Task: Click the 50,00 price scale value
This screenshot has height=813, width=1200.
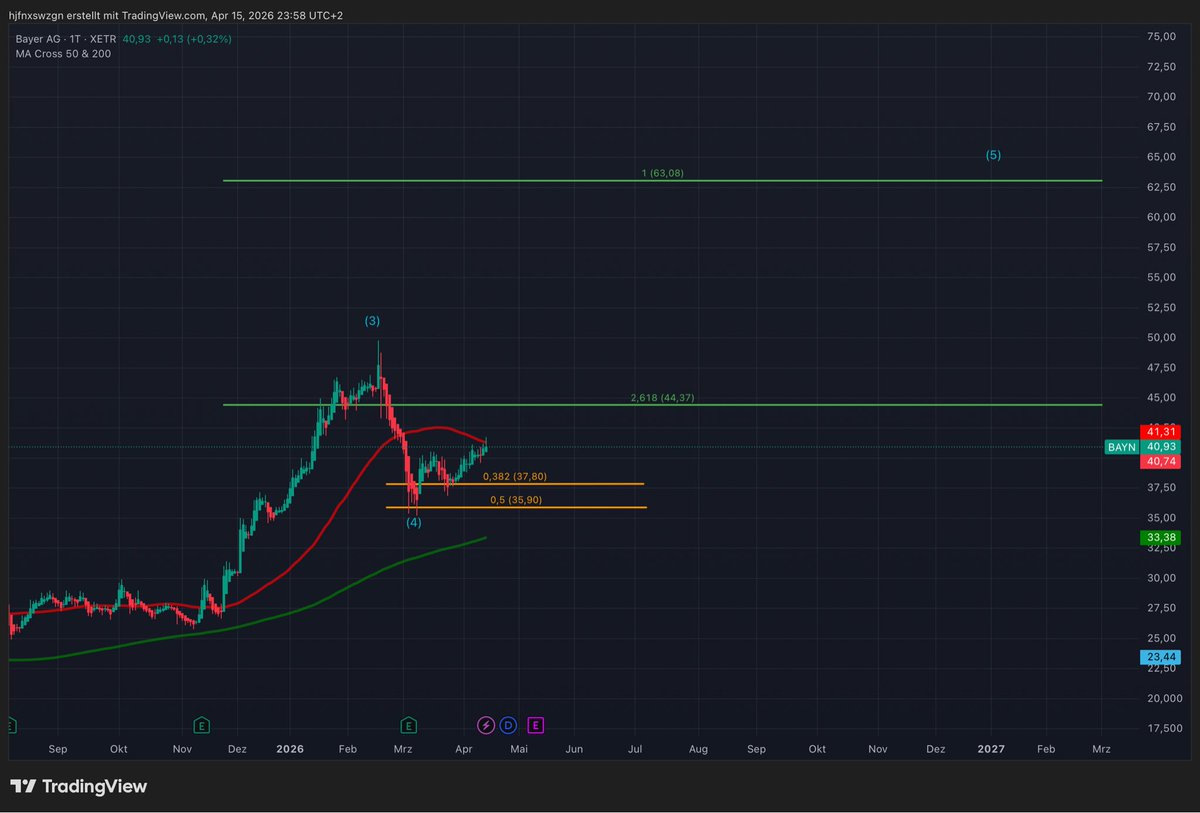Action: [x=1160, y=337]
